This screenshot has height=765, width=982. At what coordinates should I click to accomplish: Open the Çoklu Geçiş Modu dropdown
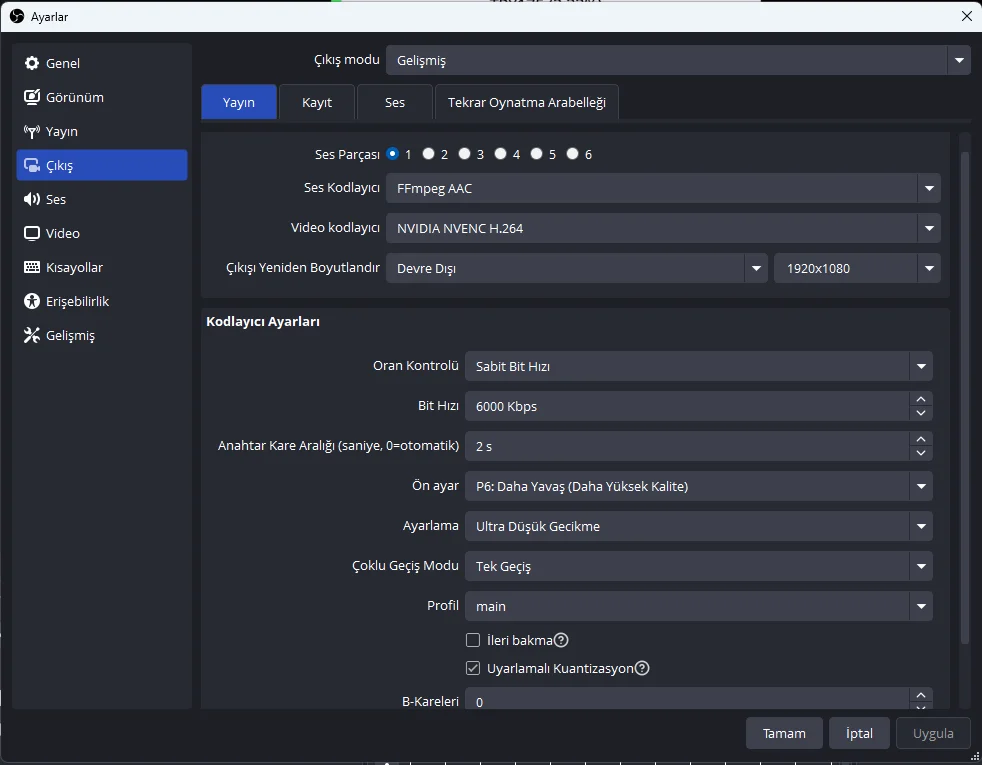tap(698, 567)
